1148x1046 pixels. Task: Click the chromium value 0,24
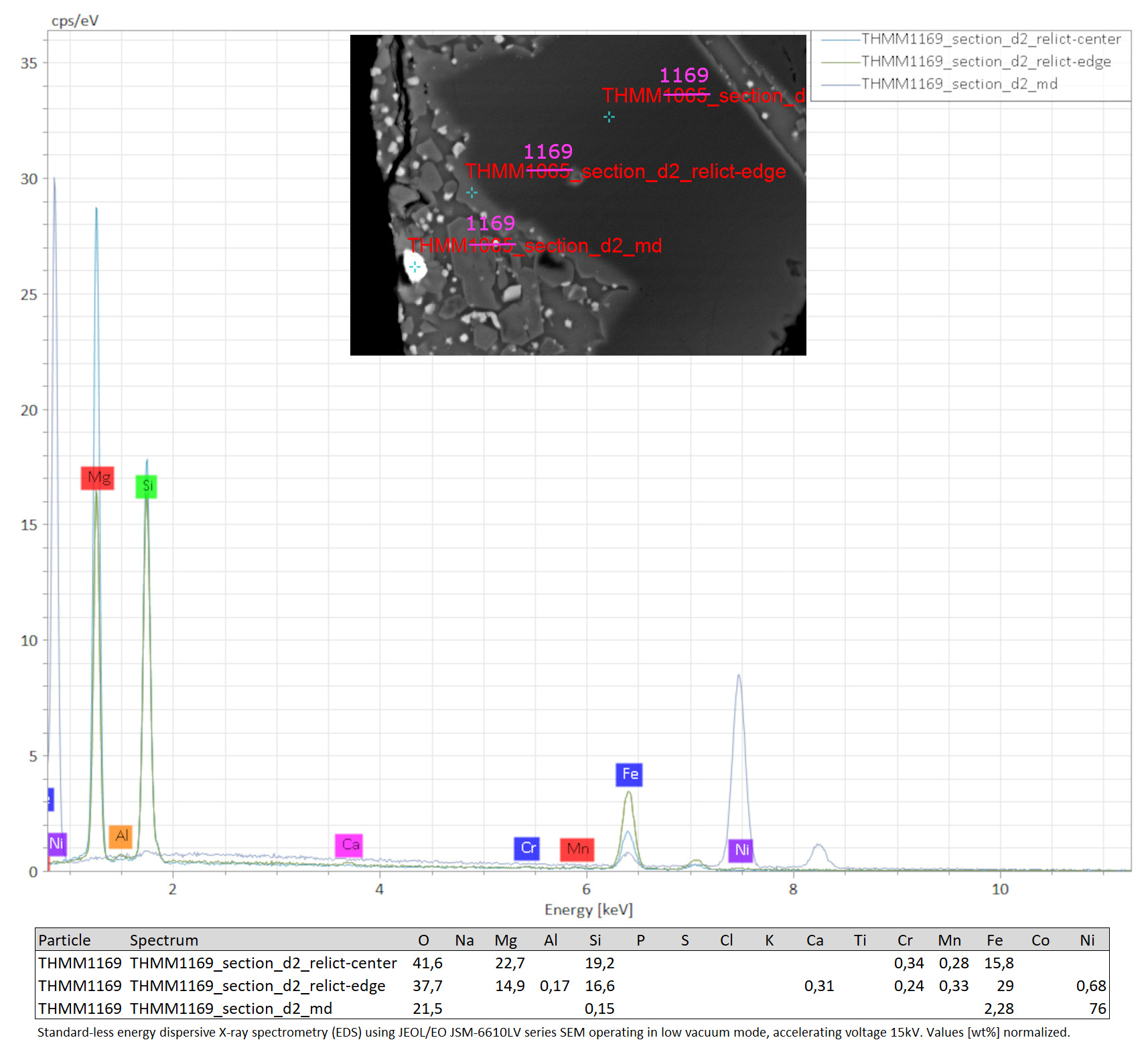909,986
